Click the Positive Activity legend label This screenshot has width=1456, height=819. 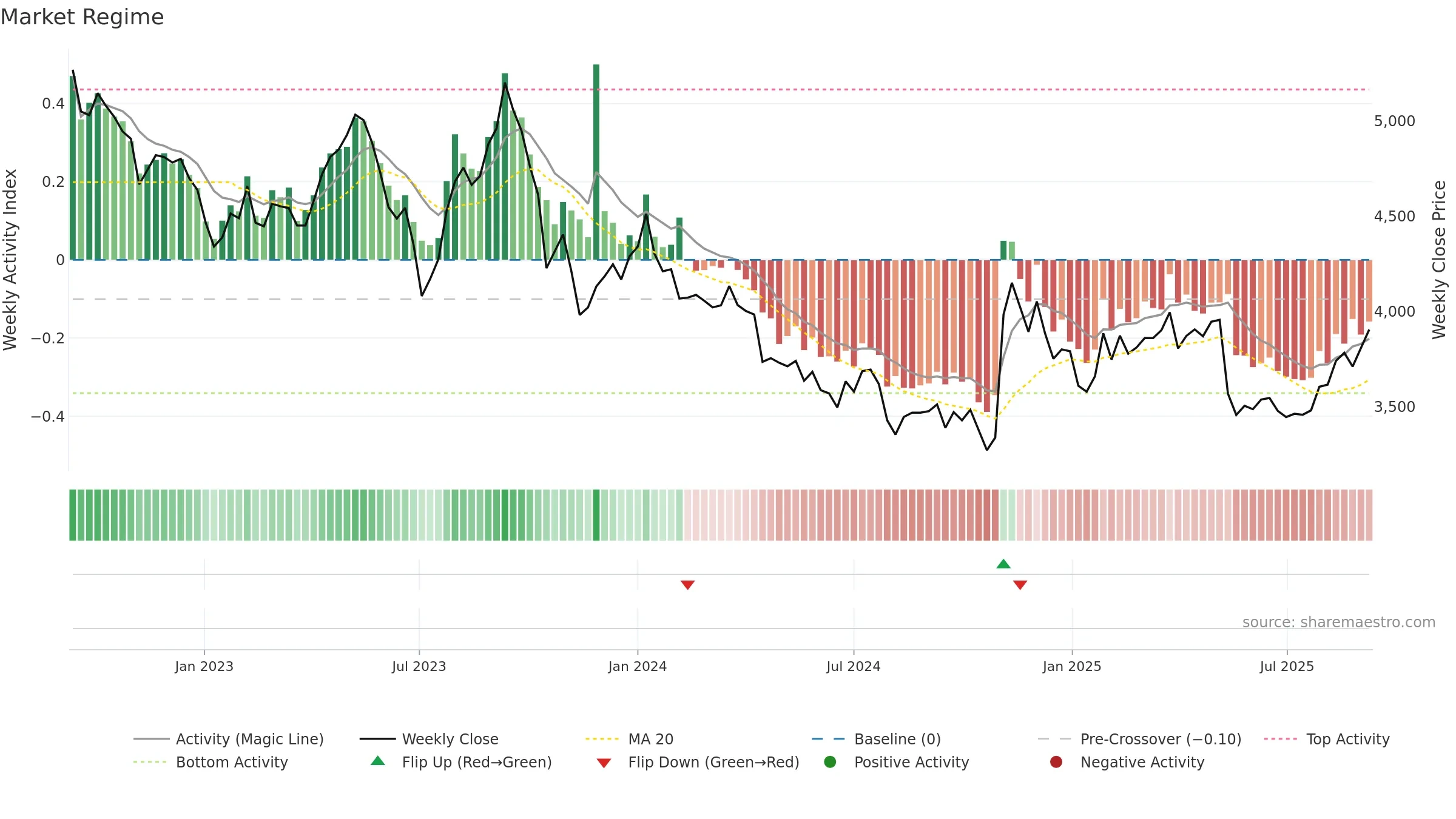click(x=911, y=762)
